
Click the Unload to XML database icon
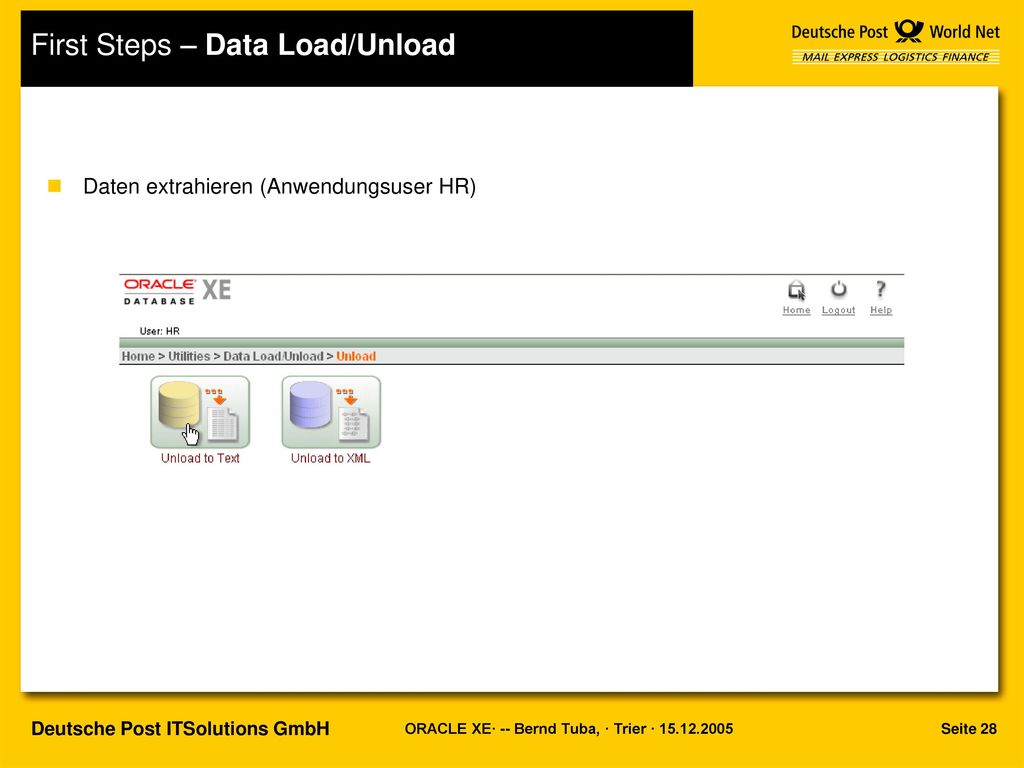coord(331,411)
